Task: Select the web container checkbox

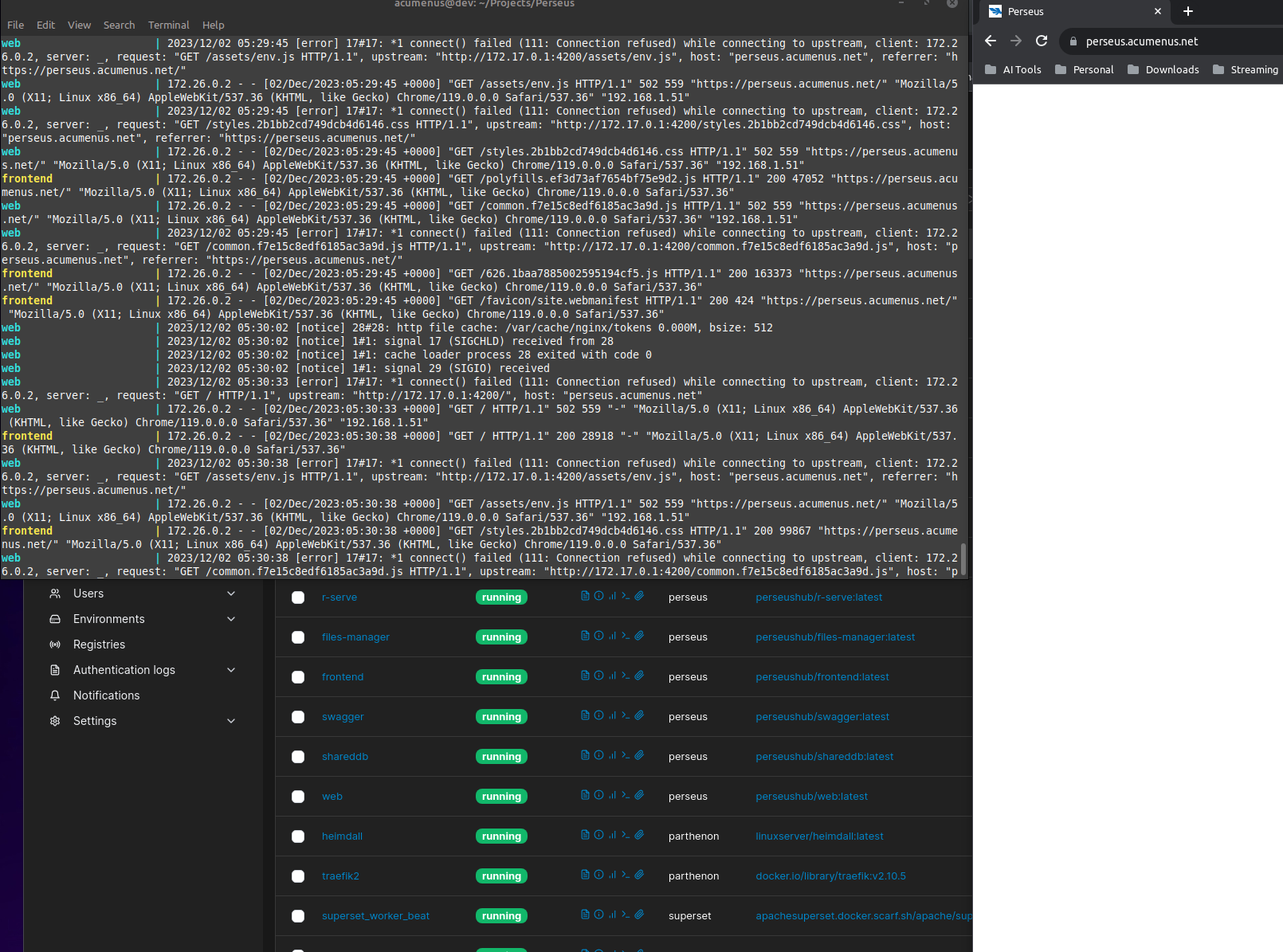Action: click(x=298, y=797)
